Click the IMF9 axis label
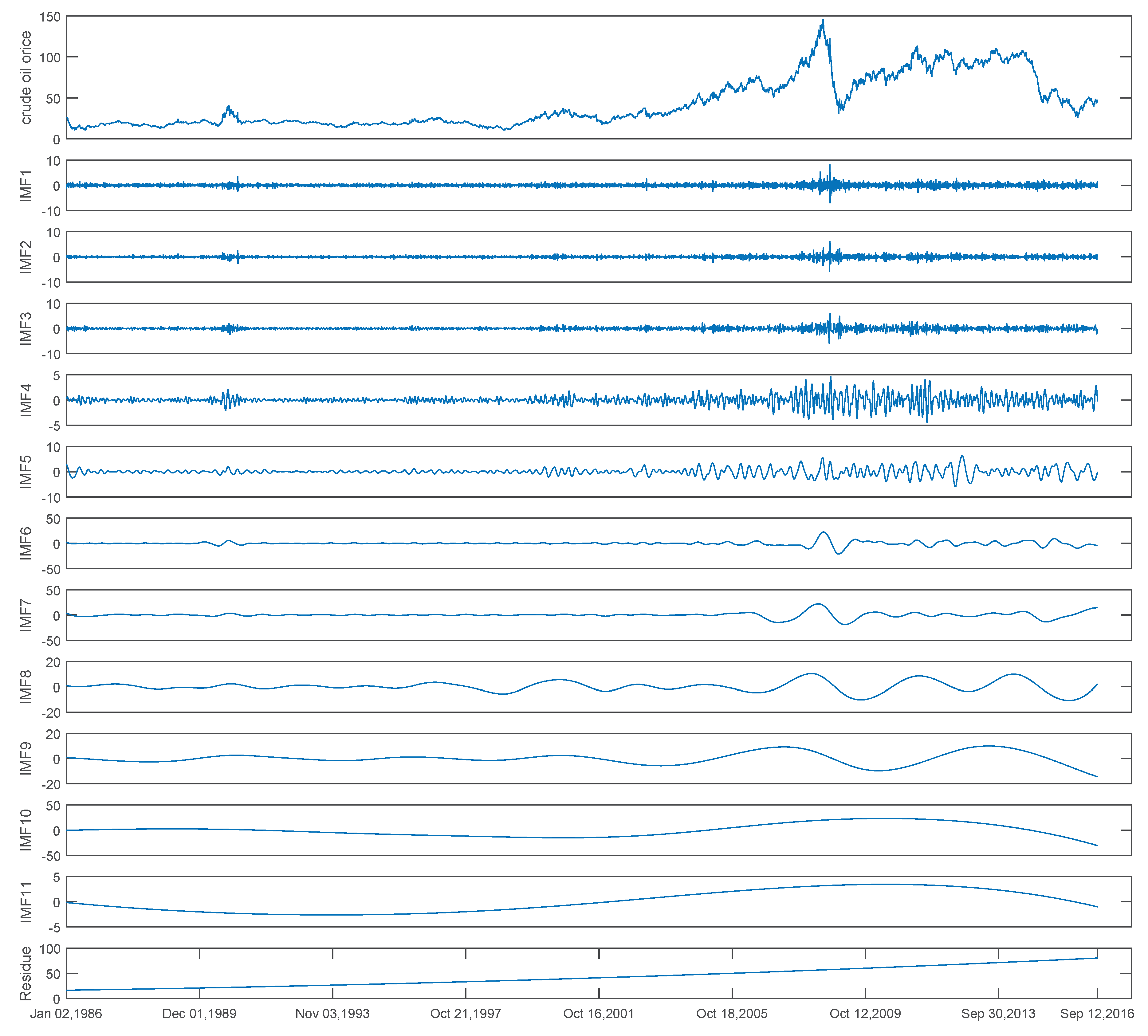The image size is (1148, 1036). pyautogui.click(x=26, y=759)
